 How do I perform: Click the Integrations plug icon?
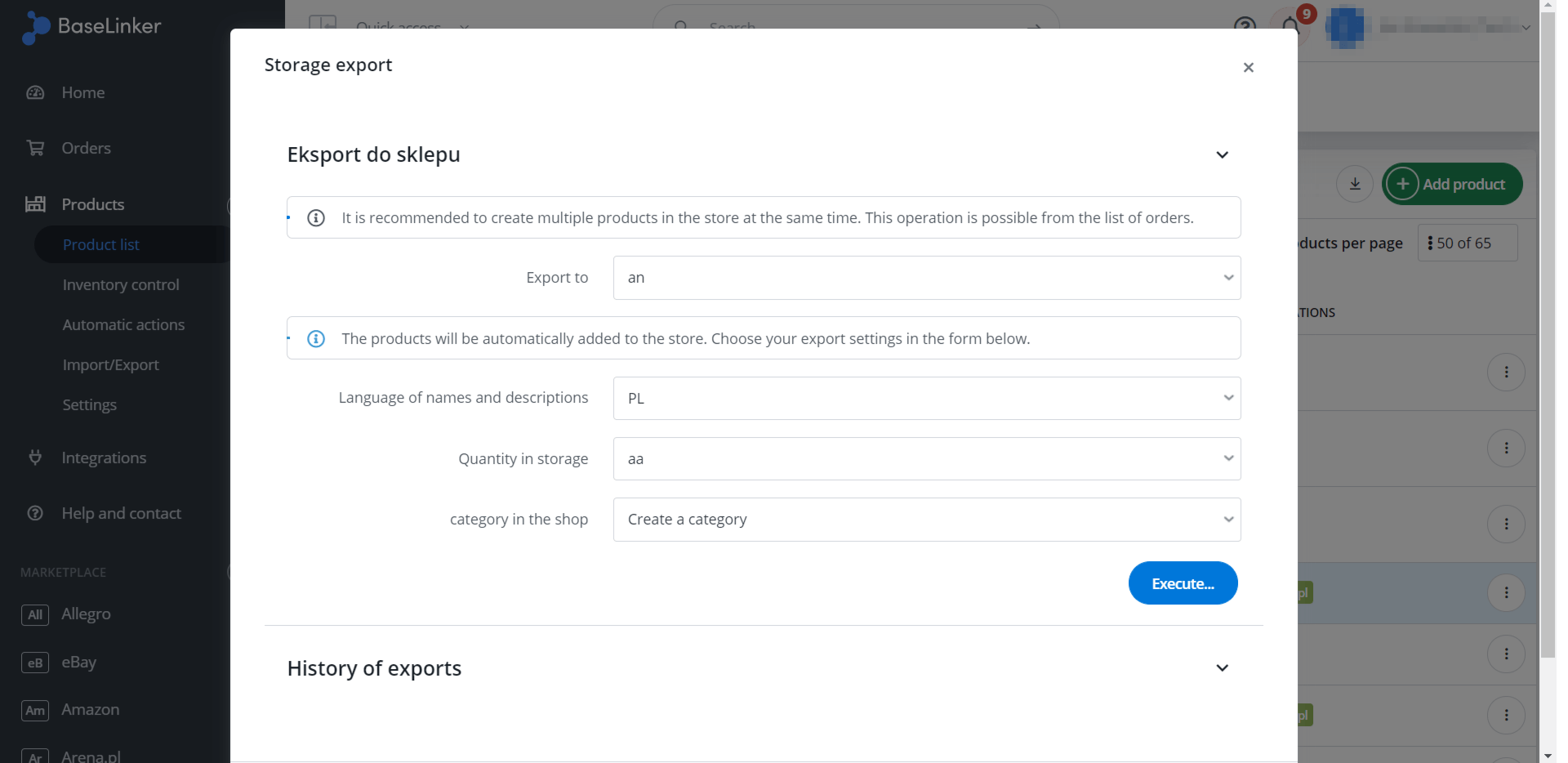tap(35, 457)
